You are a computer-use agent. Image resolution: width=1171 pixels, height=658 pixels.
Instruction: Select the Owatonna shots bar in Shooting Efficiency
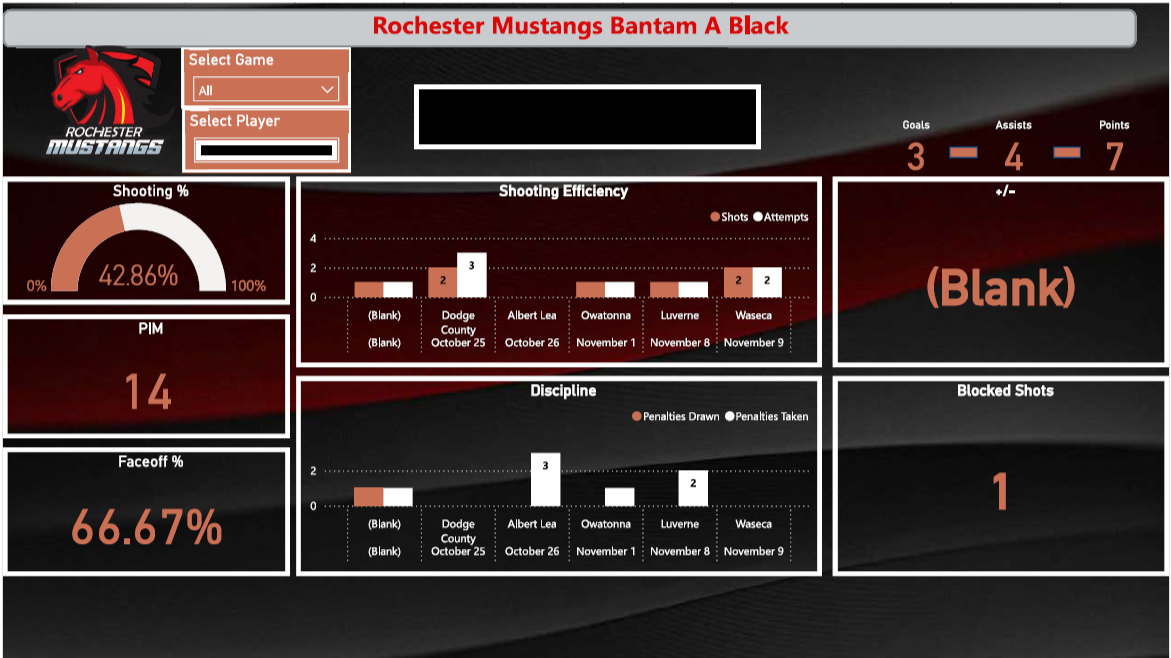(590, 290)
